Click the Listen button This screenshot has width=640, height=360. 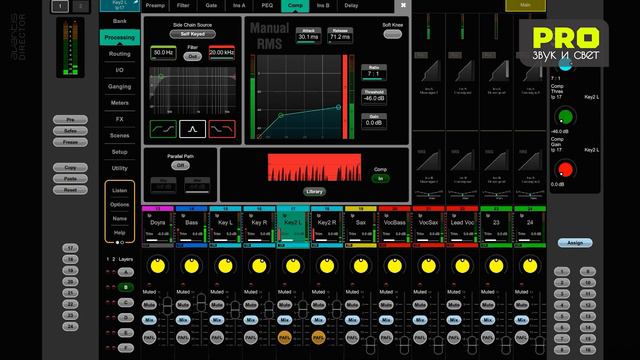point(120,190)
